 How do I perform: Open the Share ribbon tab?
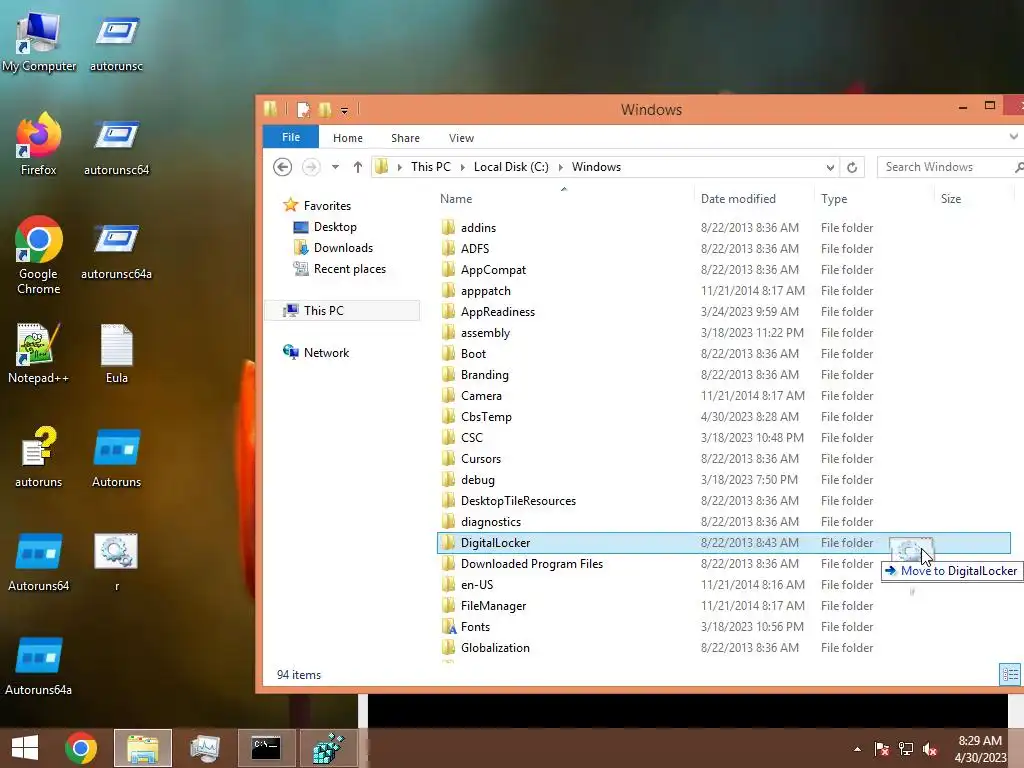[x=405, y=138]
